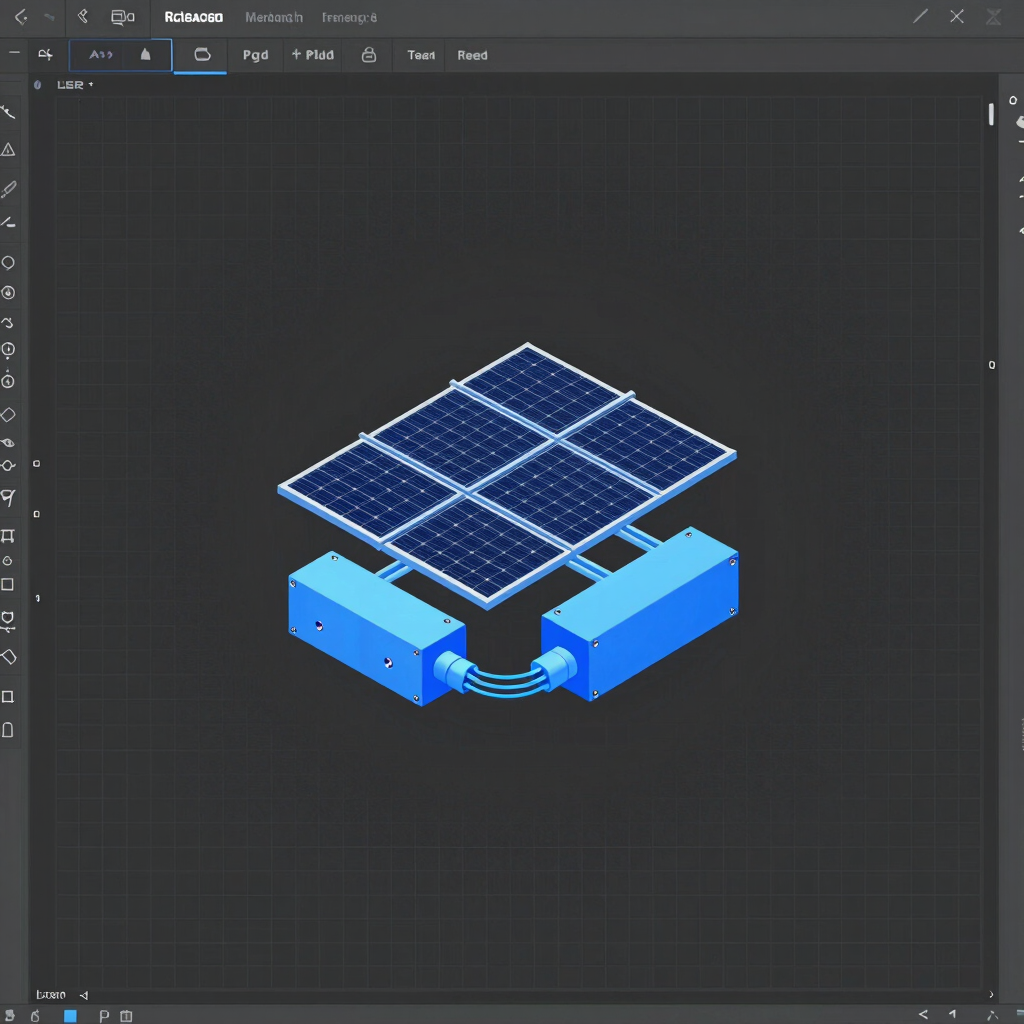Click the triangle arrow beside the bottom-left label
Screen dimensions: 1024x1024
pos(84,995)
